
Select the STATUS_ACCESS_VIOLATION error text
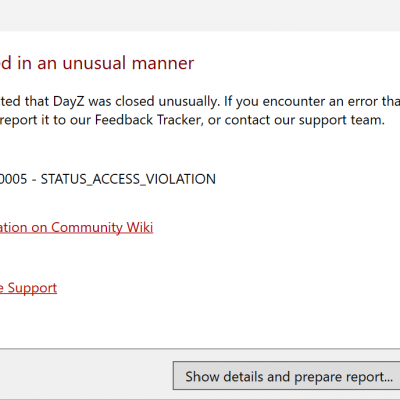pos(128,179)
